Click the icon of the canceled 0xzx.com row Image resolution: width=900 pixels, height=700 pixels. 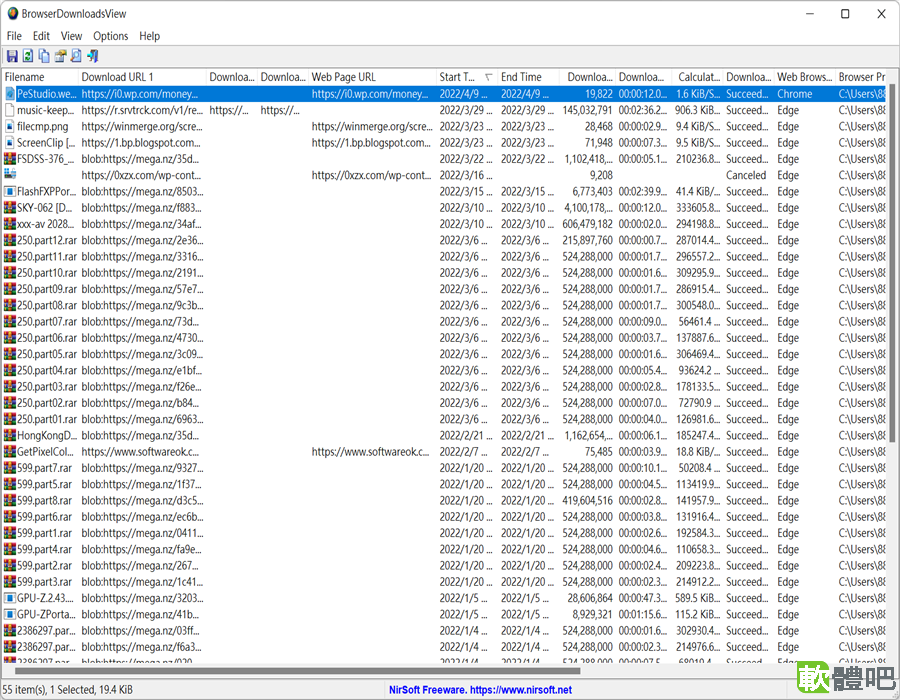pyautogui.click(x=10, y=175)
